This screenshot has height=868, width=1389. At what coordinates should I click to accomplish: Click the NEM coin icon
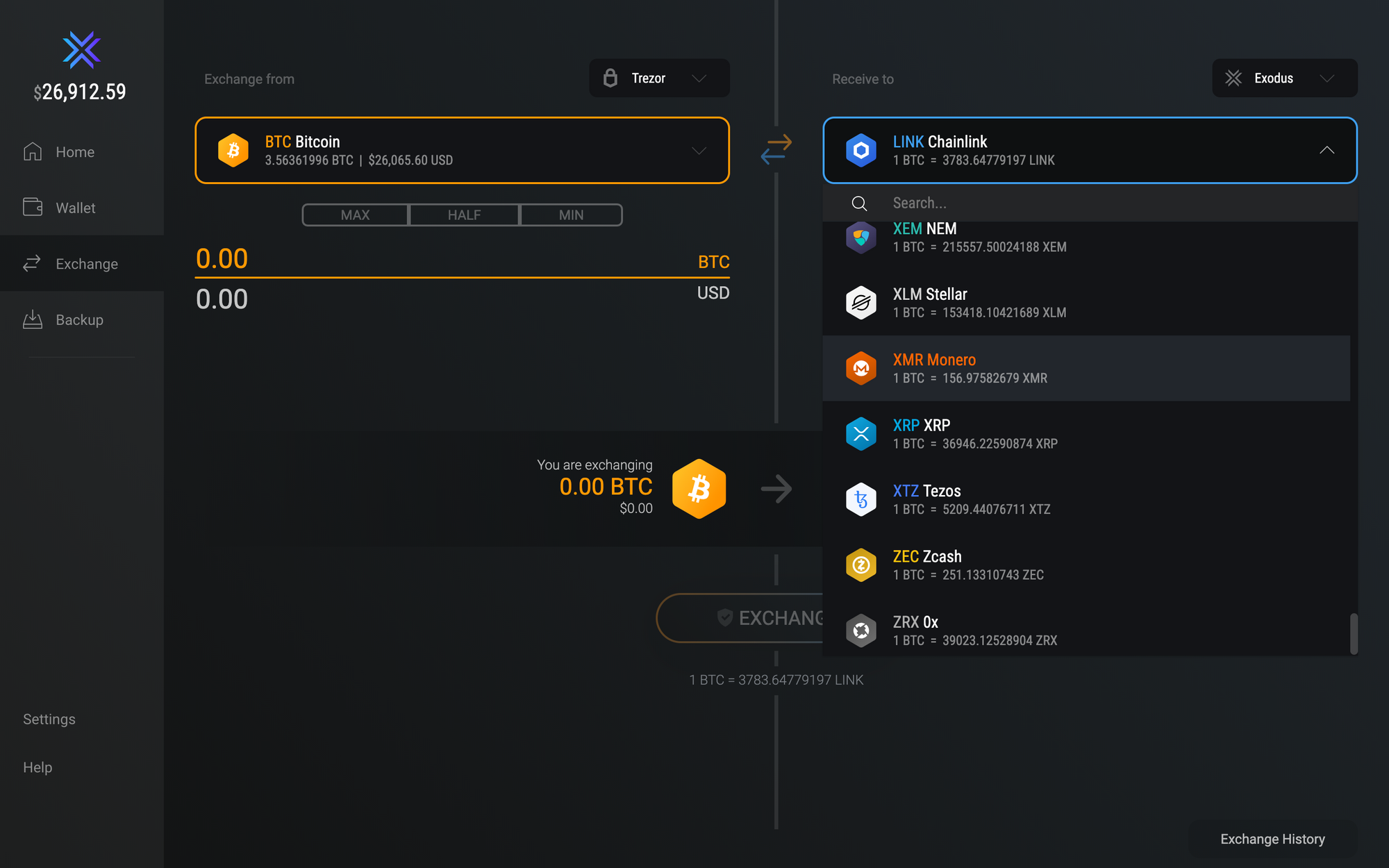pyautogui.click(x=861, y=237)
